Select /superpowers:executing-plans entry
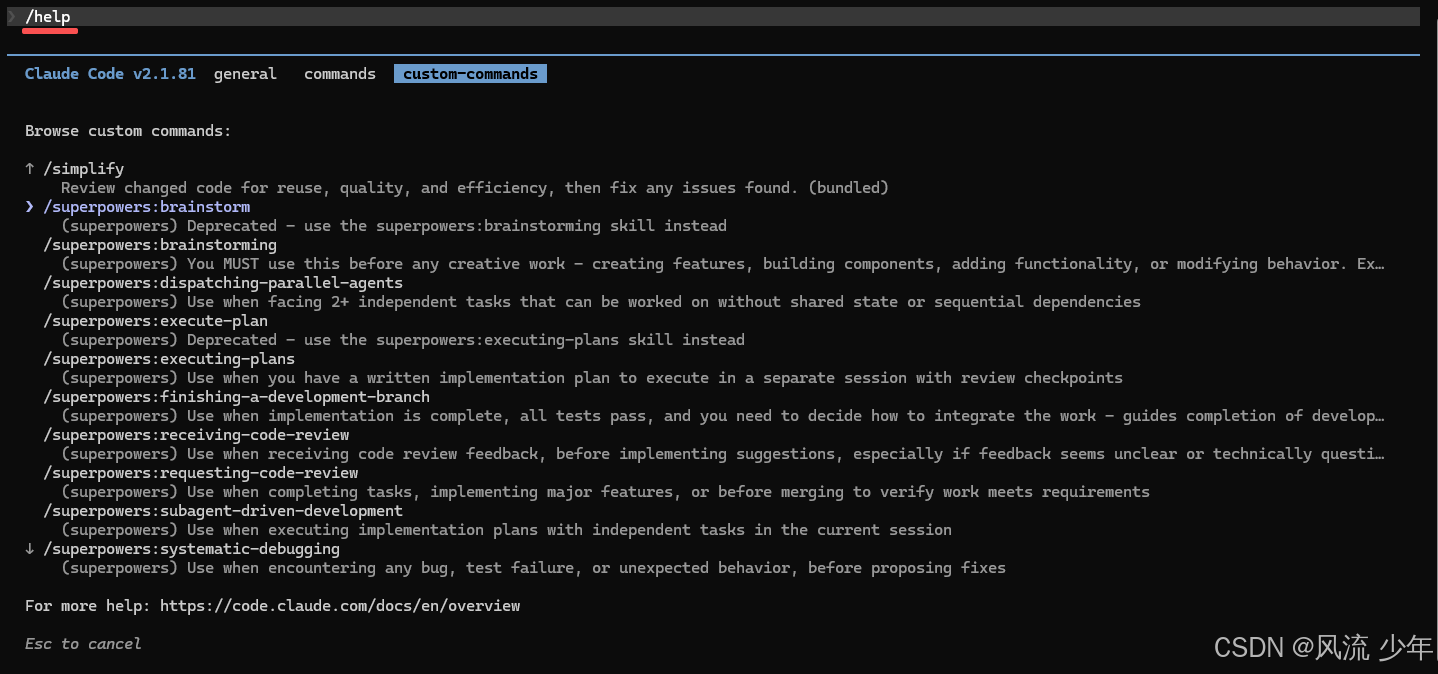This screenshot has height=674, width=1438. pyautogui.click(x=169, y=359)
